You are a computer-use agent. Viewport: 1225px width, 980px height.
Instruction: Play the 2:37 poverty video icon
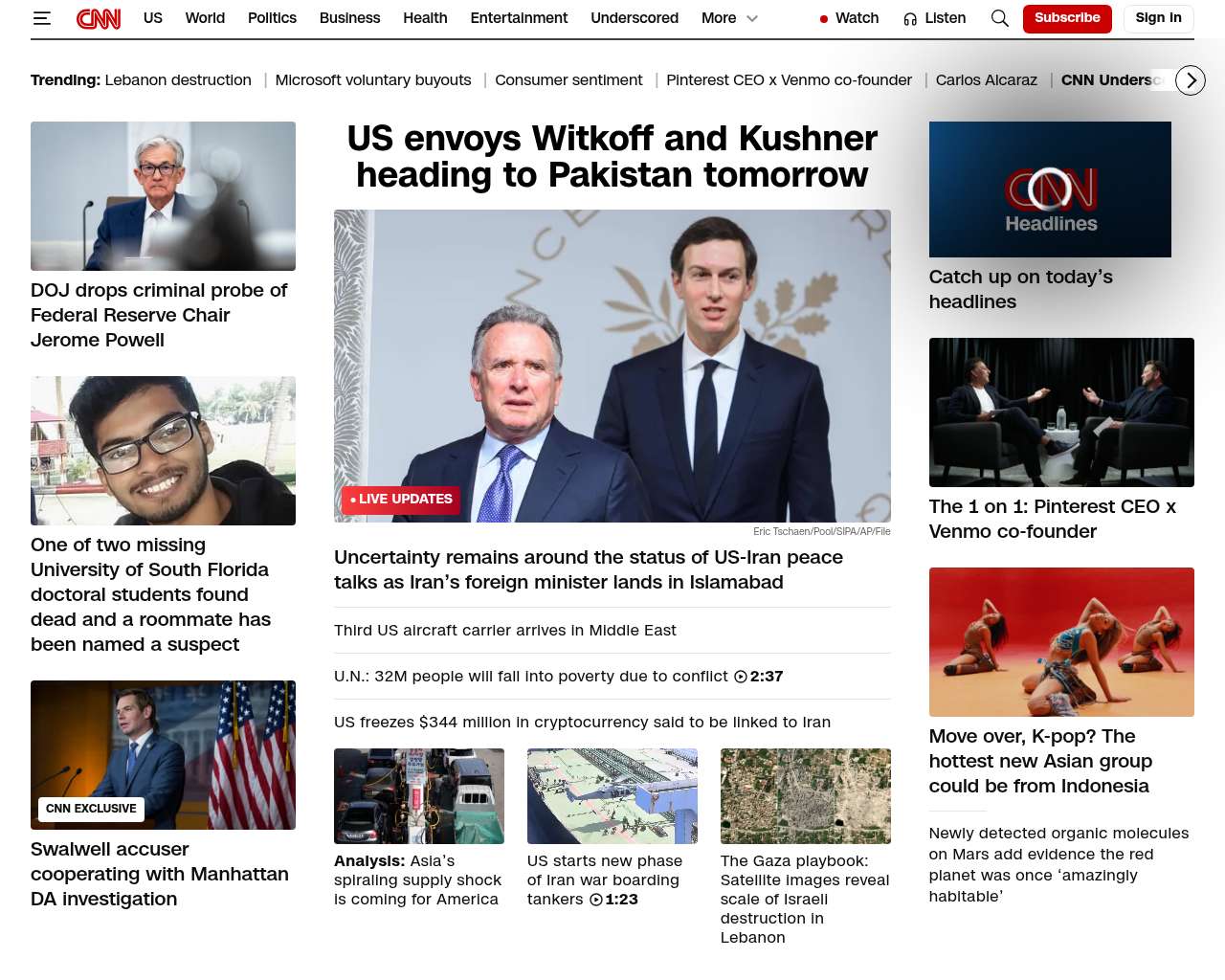click(741, 677)
